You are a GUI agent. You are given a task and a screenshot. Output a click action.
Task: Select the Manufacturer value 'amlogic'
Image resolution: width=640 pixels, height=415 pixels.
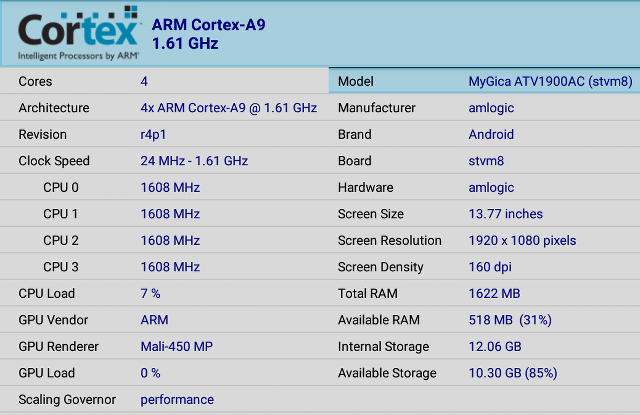(x=491, y=108)
